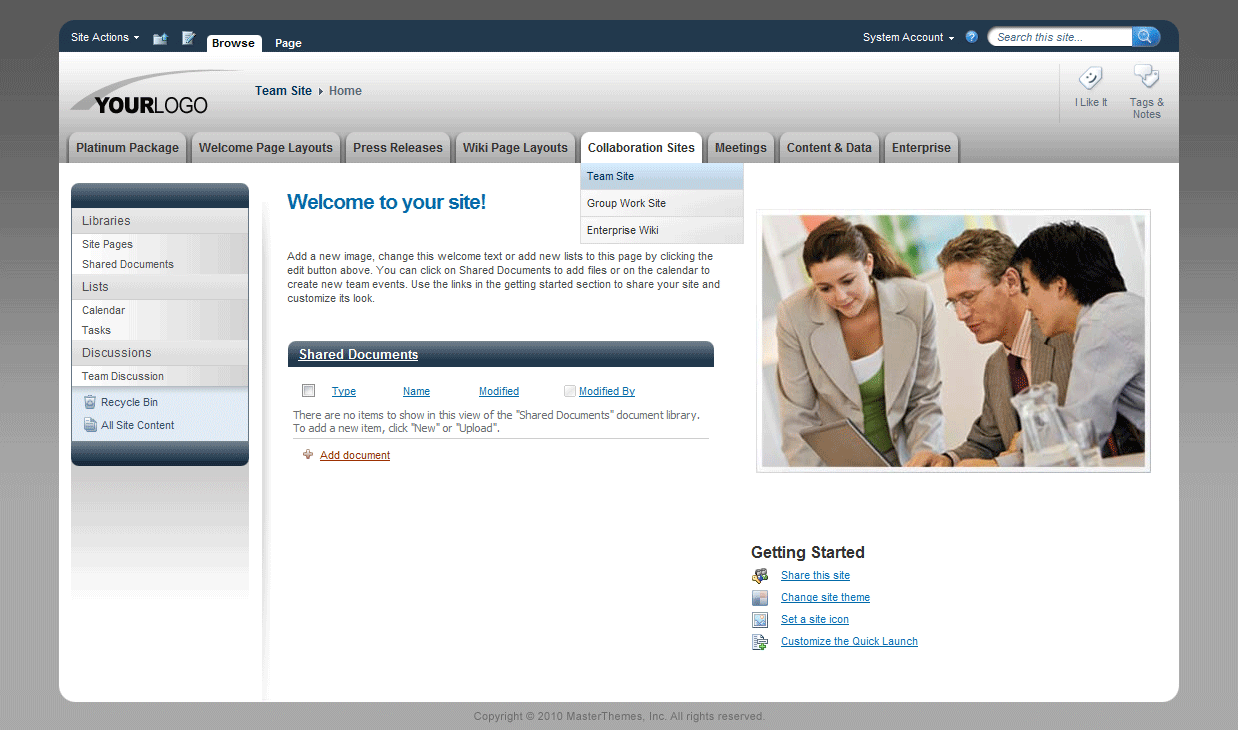This screenshot has width=1238, height=730.
Task: Select Enterprise Wiki from Collaboration Sites menu
Action: (626, 230)
